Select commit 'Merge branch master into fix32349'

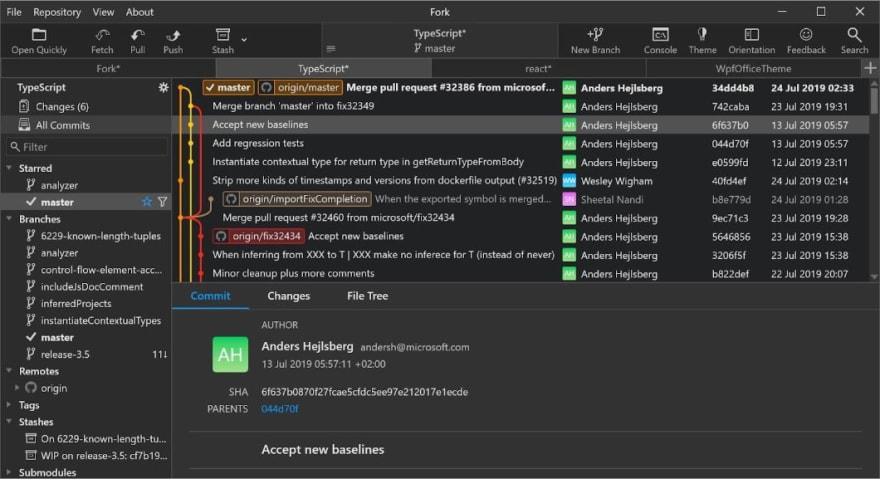pyautogui.click(x=520, y=106)
